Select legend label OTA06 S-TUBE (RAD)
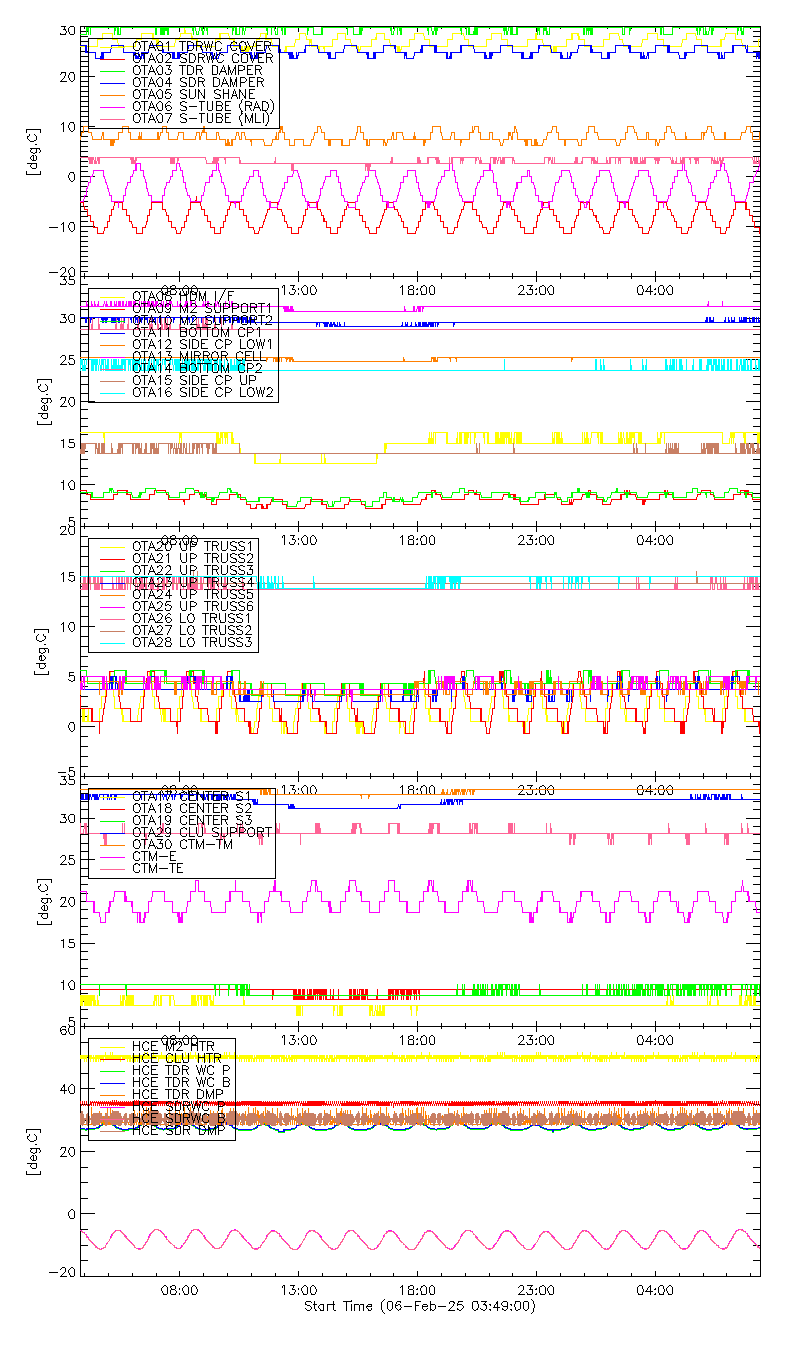Viewport: 800px width, 1350px height. coord(203,106)
